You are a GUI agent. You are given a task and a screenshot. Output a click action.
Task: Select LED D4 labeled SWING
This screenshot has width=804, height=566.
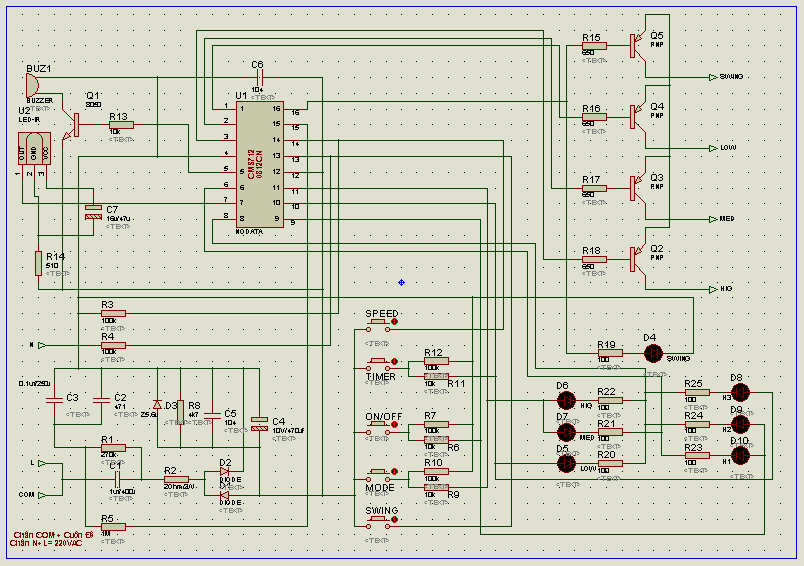coord(653,353)
